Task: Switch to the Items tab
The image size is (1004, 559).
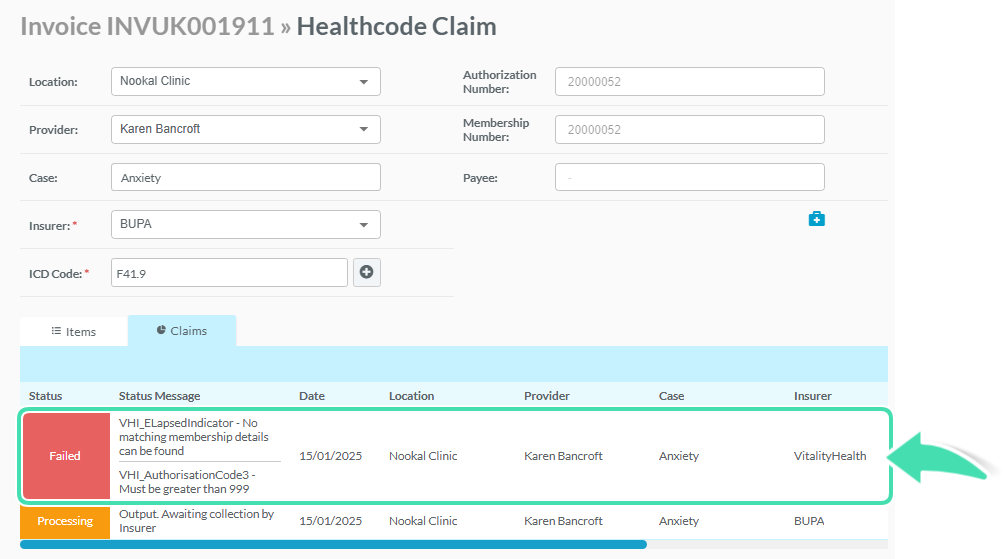Action: coord(74,331)
